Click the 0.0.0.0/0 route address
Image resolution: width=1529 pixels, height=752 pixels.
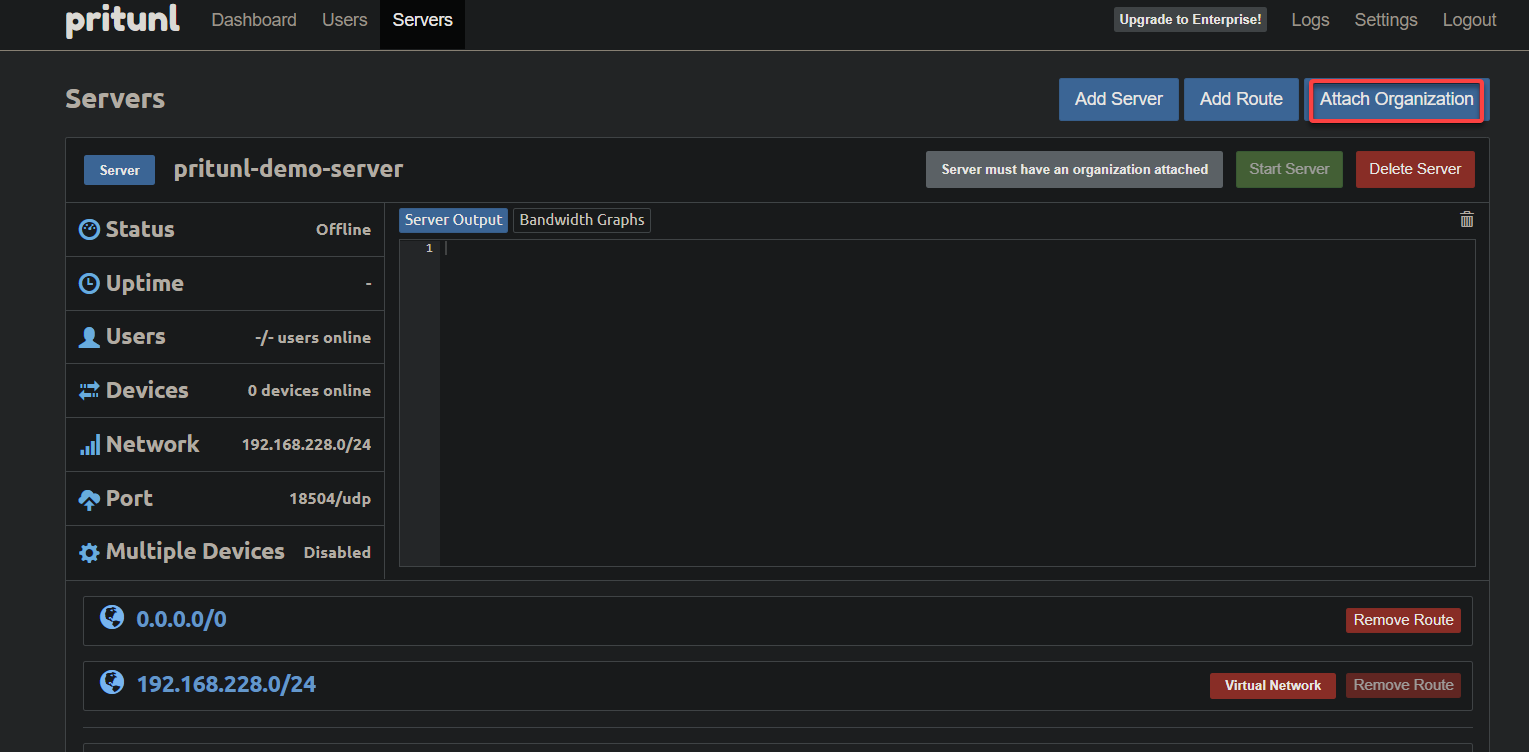181,619
